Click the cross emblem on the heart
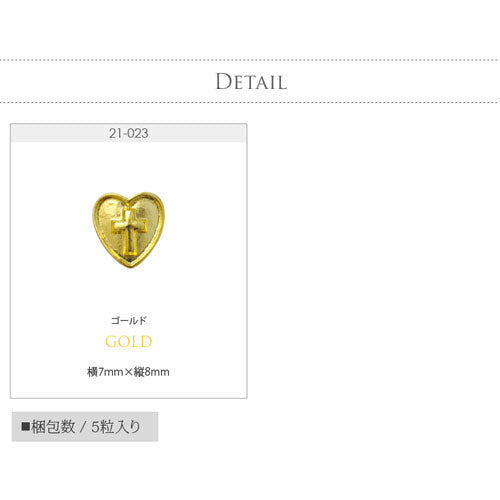Image resolution: width=500 pixels, height=500 pixels. click(x=129, y=231)
